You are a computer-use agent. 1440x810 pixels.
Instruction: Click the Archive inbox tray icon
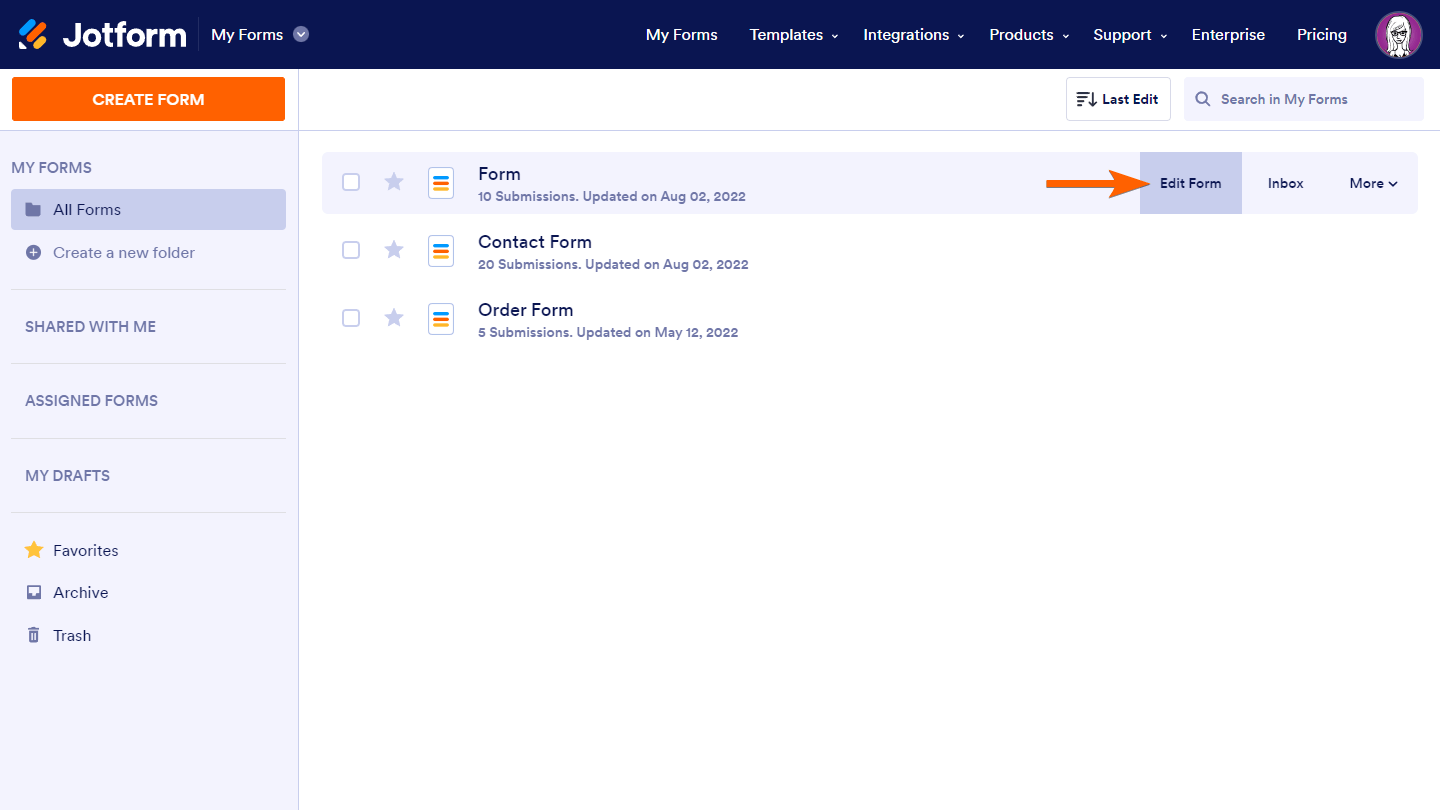(x=34, y=592)
